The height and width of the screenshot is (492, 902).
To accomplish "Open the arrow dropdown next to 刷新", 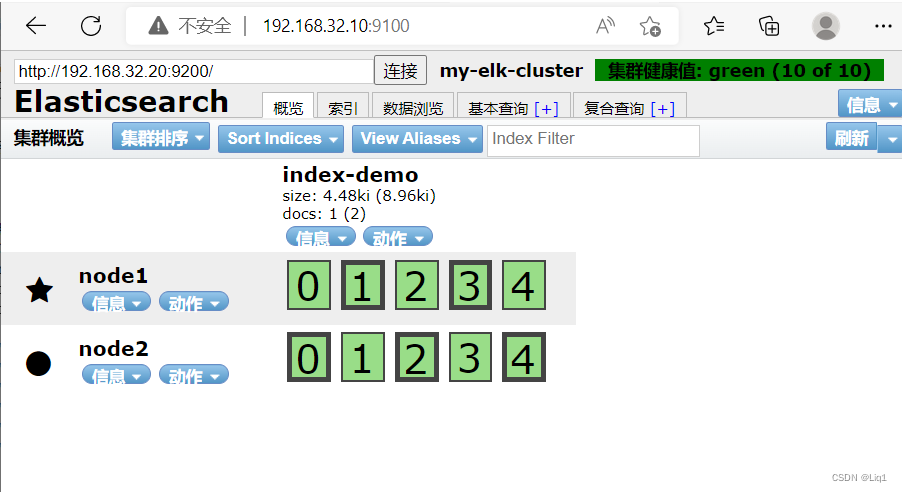I will (891, 139).
